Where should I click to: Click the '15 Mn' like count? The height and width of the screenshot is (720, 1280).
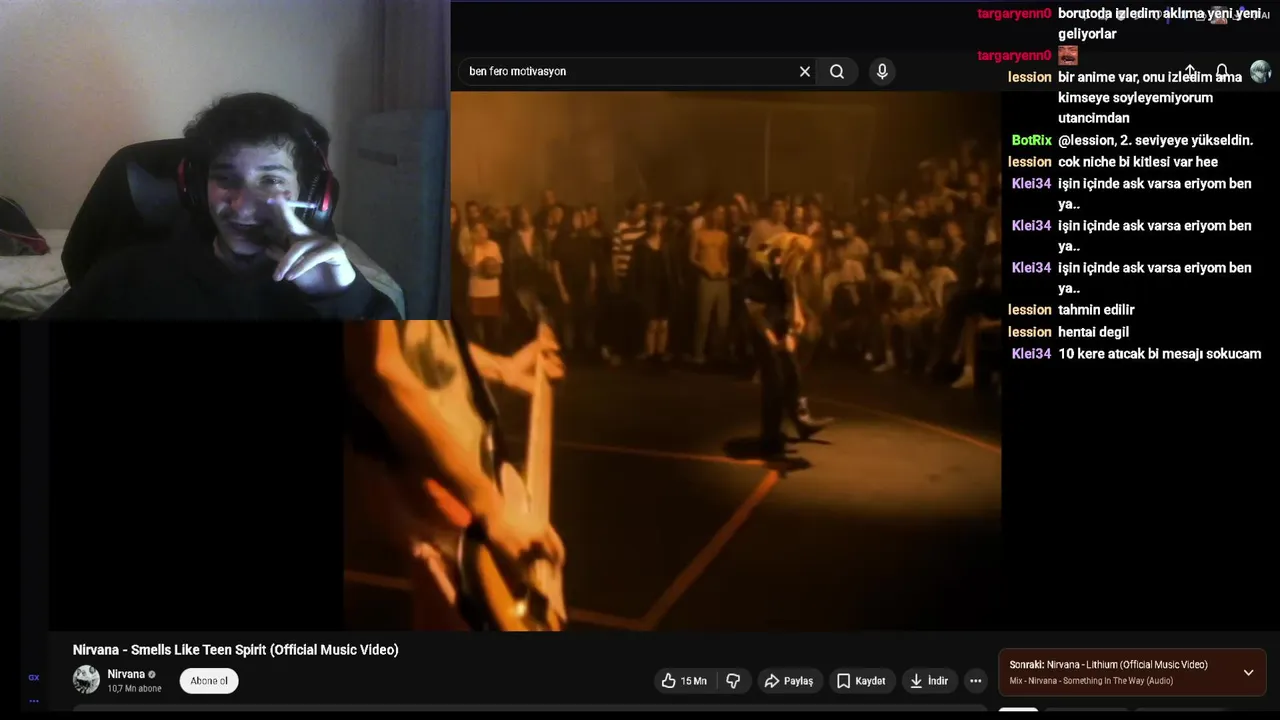693,681
